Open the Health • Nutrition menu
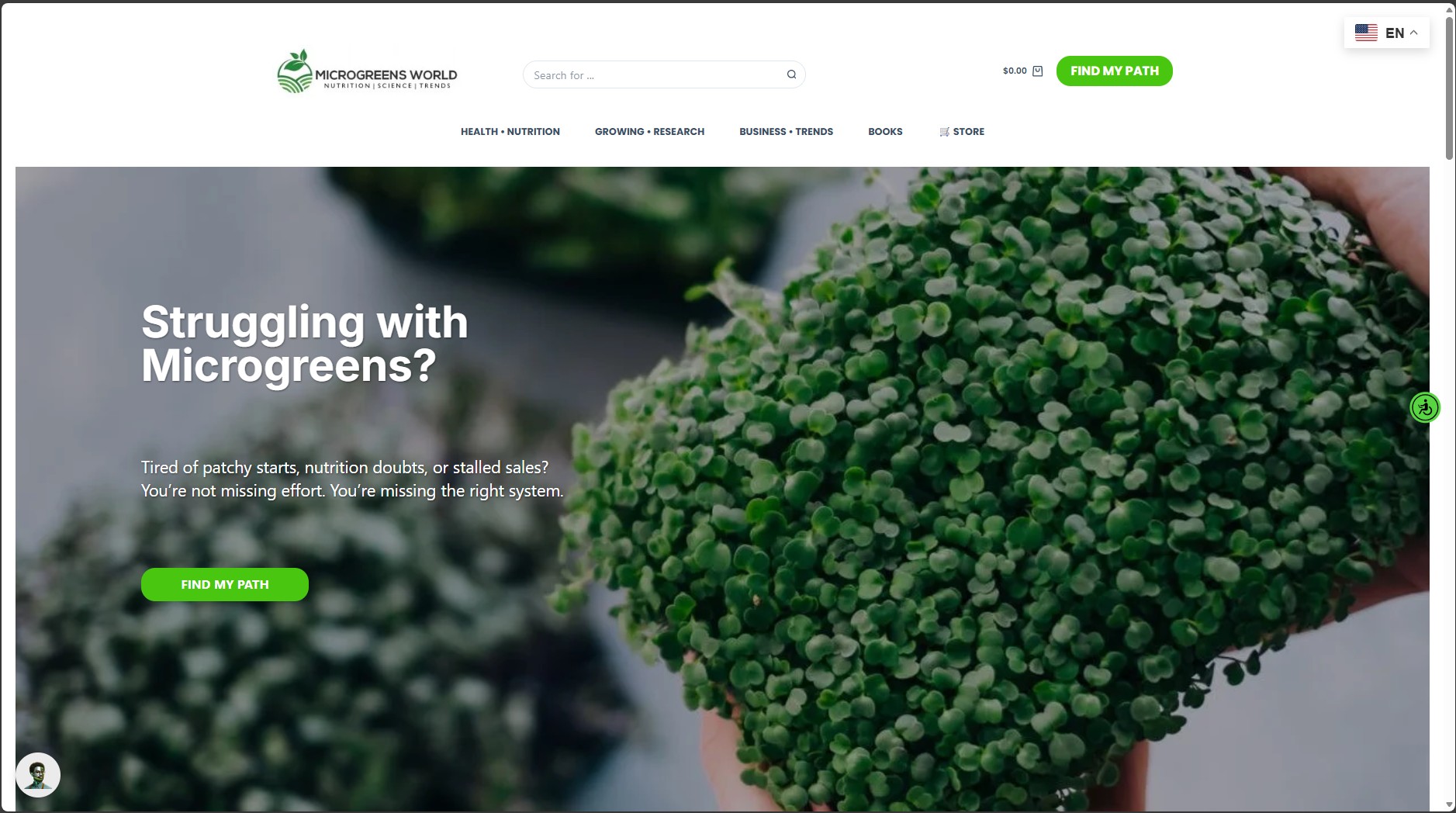Image resolution: width=1456 pixels, height=813 pixels. click(510, 132)
